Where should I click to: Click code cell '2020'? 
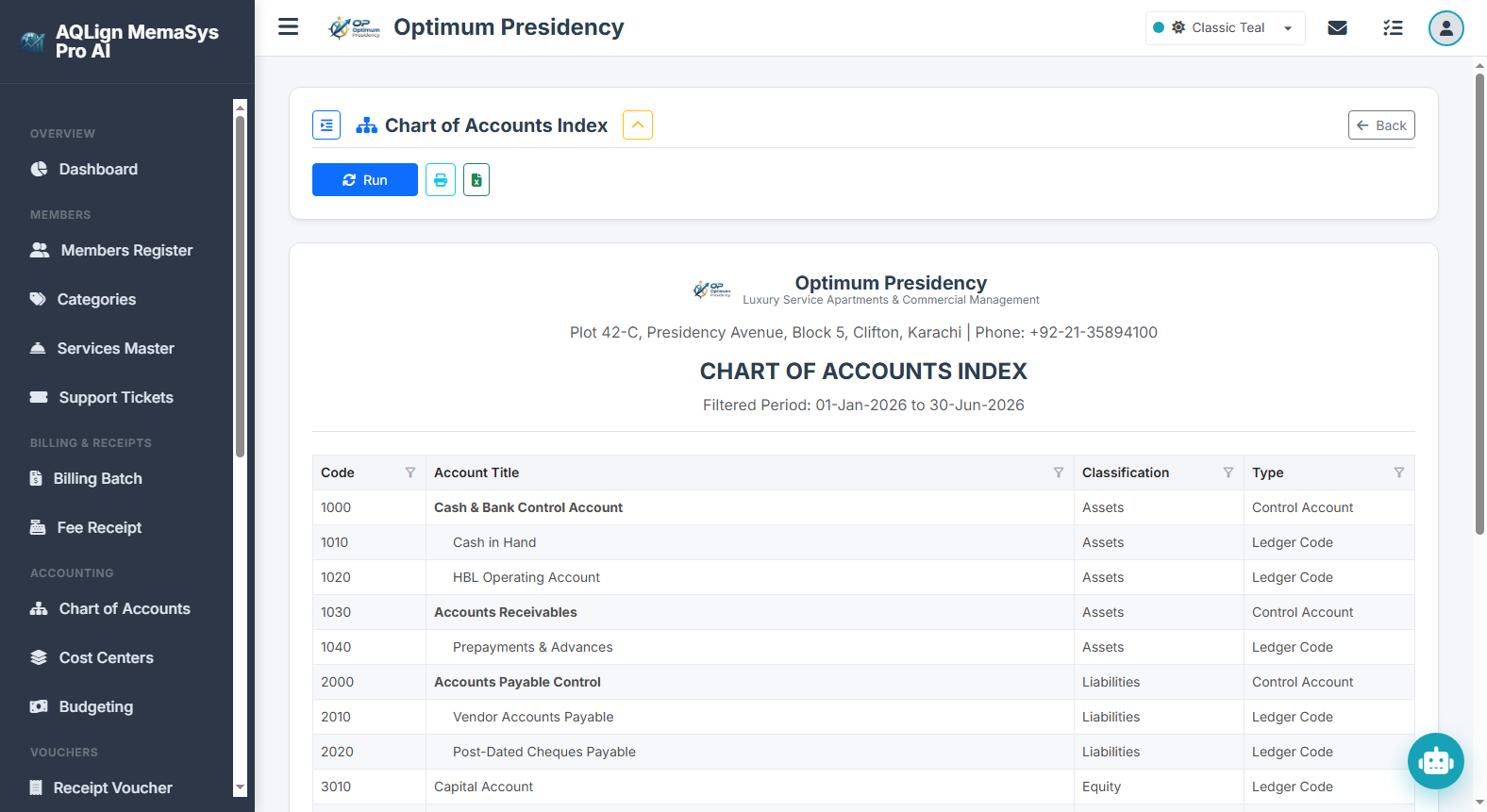point(369,752)
